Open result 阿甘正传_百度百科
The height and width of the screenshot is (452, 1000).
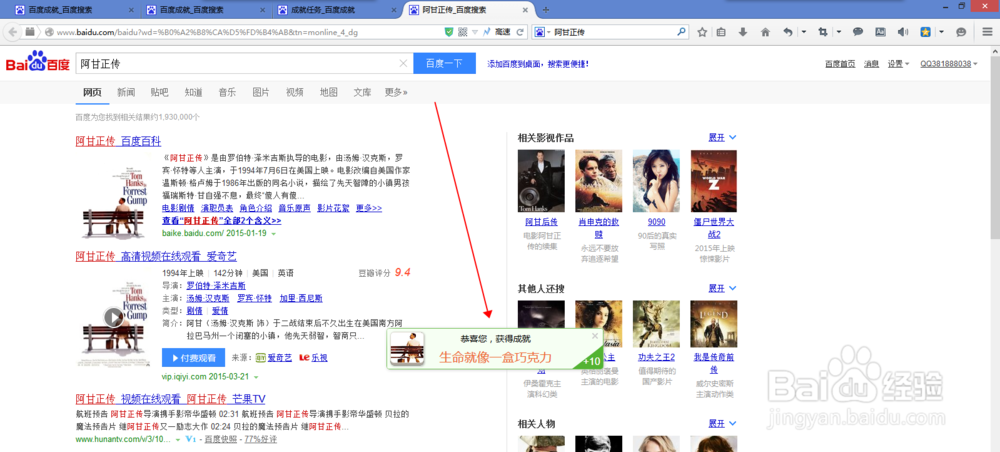(x=119, y=142)
